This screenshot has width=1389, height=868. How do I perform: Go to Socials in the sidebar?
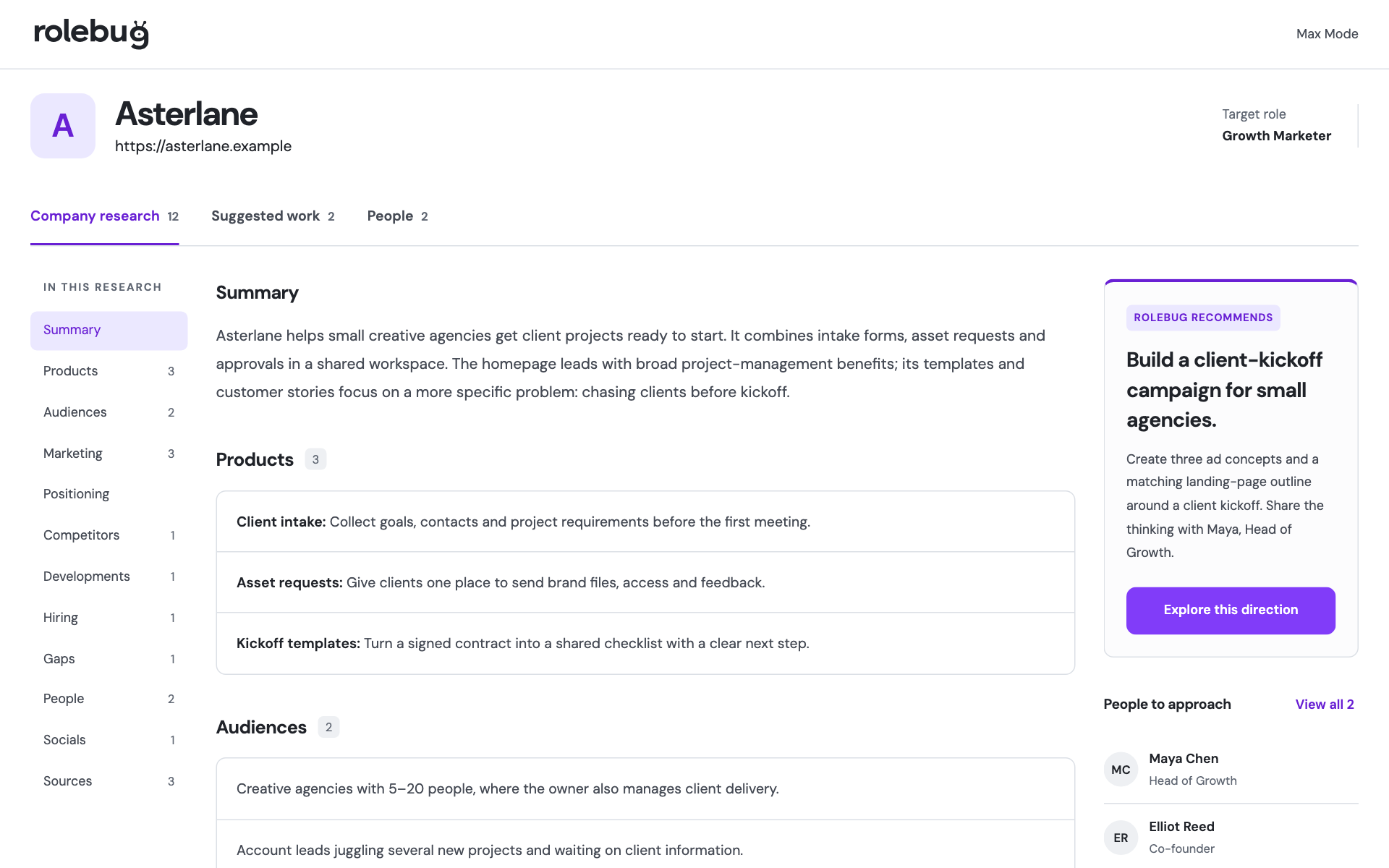click(109, 740)
